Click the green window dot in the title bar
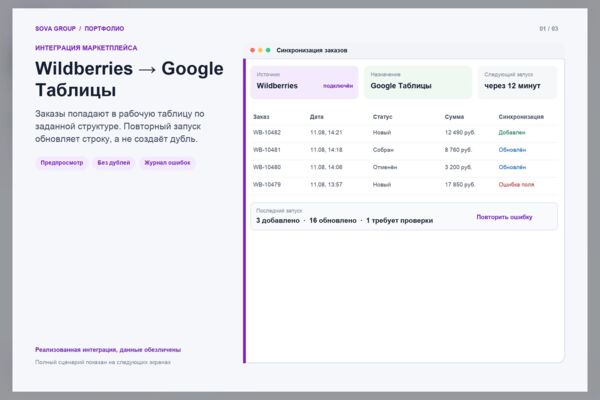 tap(268, 50)
